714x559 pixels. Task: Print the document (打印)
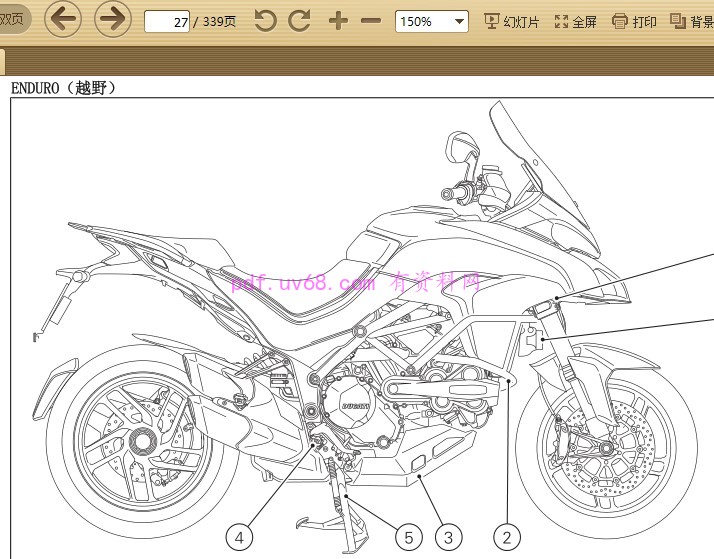point(635,21)
